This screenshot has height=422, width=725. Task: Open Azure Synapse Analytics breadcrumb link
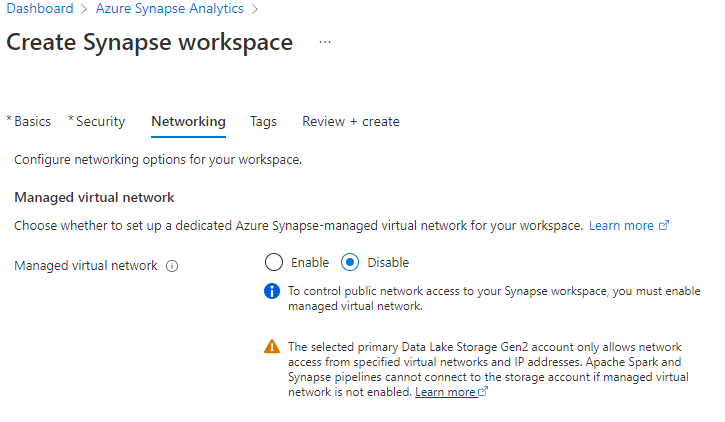170,8
